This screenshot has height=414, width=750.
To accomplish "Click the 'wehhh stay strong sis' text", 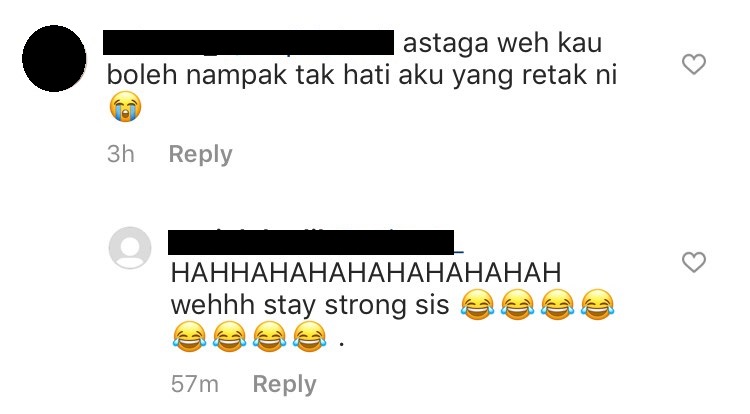I will click(x=310, y=305).
